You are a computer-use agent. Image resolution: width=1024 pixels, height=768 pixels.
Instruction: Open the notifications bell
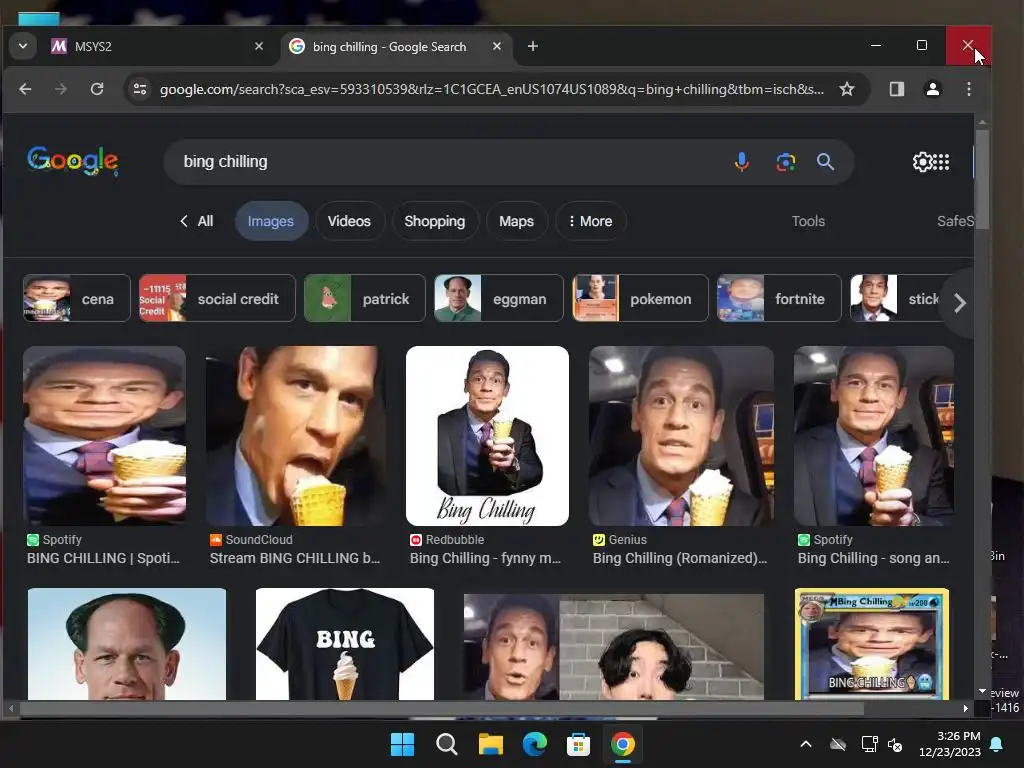pos(997,744)
